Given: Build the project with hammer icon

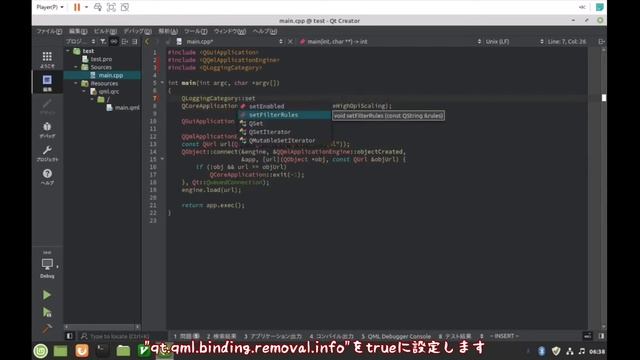Looking at the screenshot, I should point(47,328).
